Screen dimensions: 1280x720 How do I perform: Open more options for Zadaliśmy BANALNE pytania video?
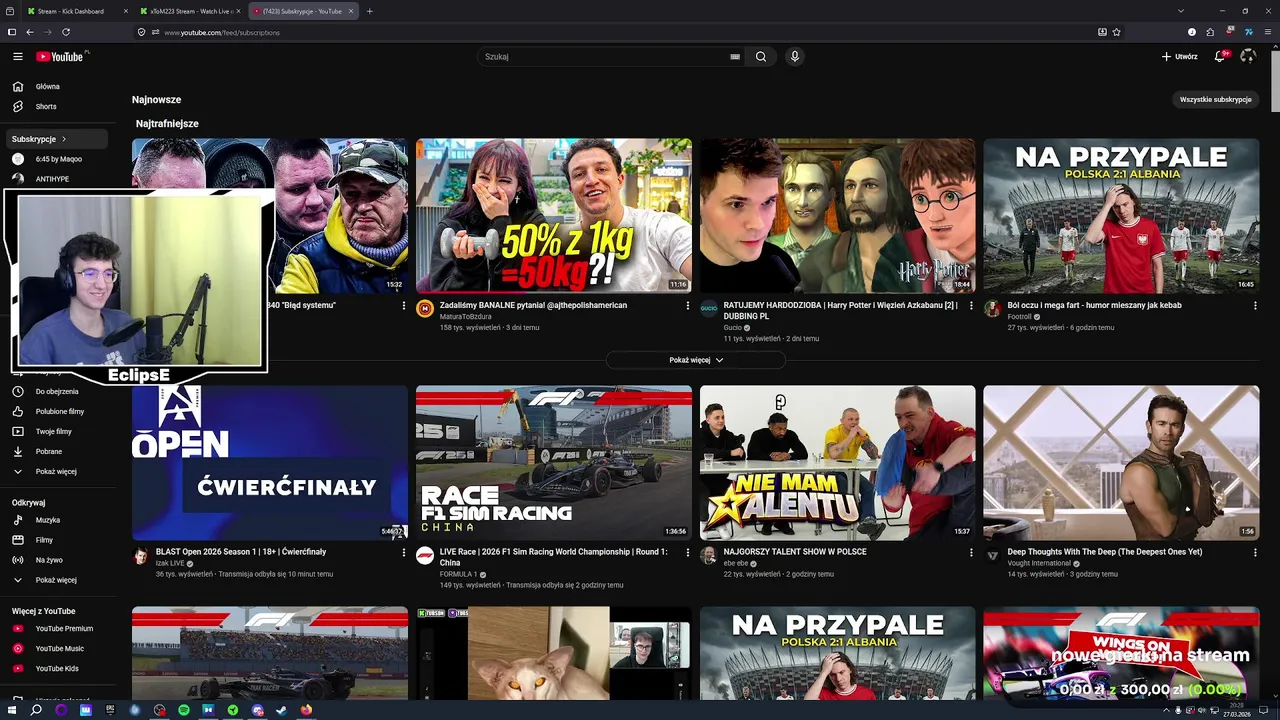[687, 306]
